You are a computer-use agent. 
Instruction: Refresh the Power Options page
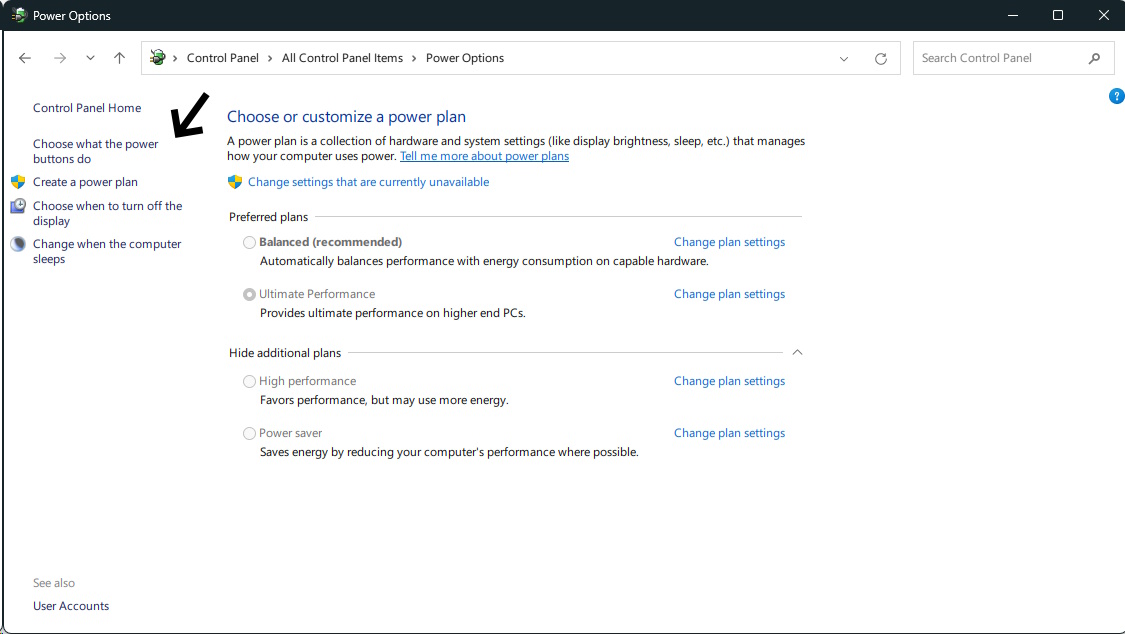880,58
